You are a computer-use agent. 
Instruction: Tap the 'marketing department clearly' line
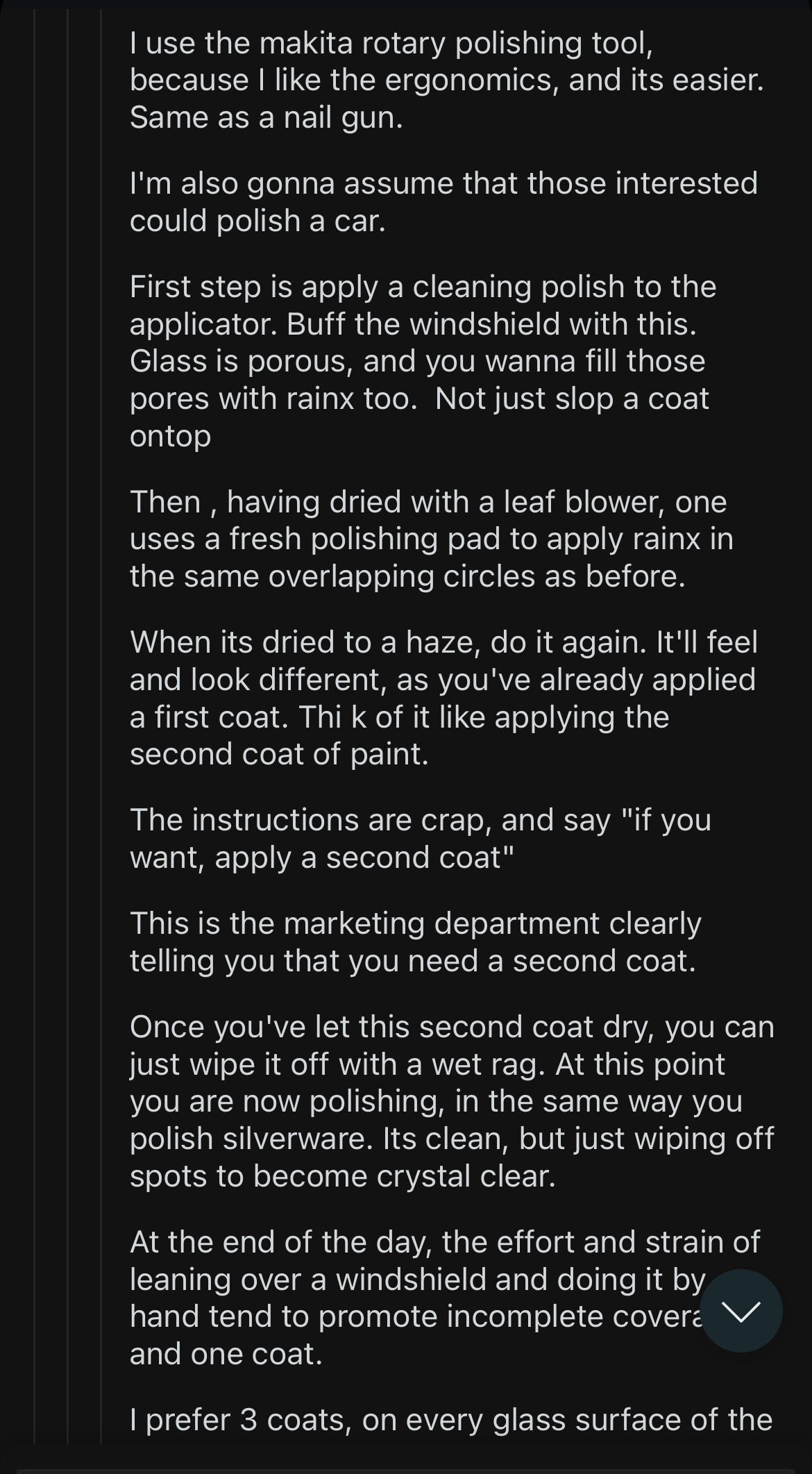coord(416,923)
